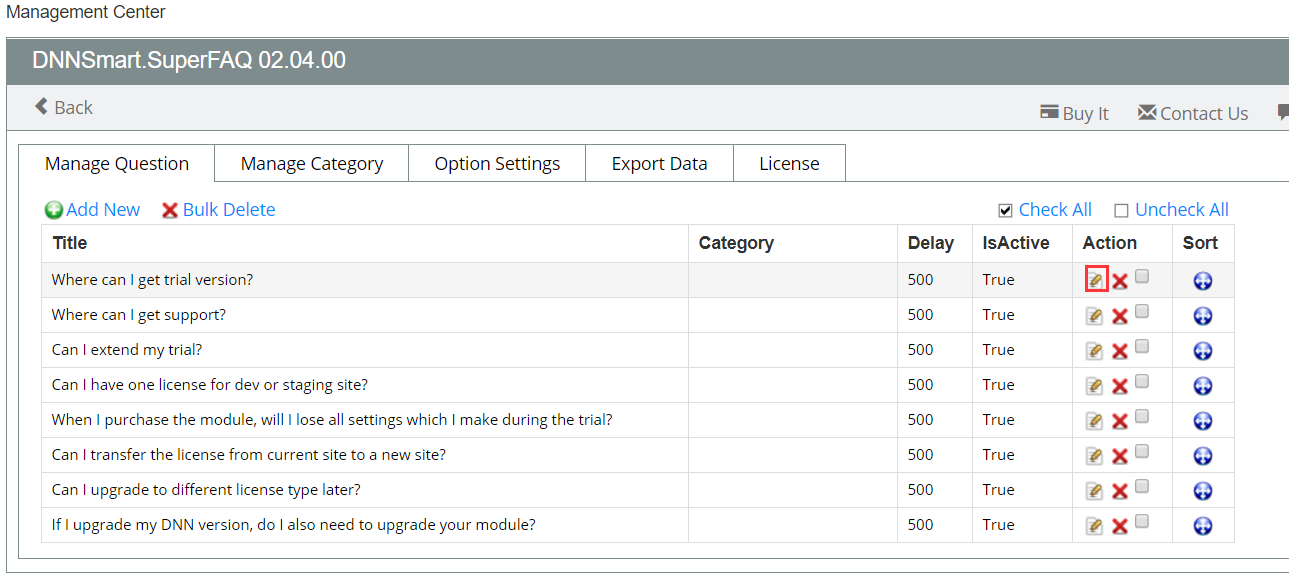Select 'Can I transfer the license' title text

pos(249,455)
